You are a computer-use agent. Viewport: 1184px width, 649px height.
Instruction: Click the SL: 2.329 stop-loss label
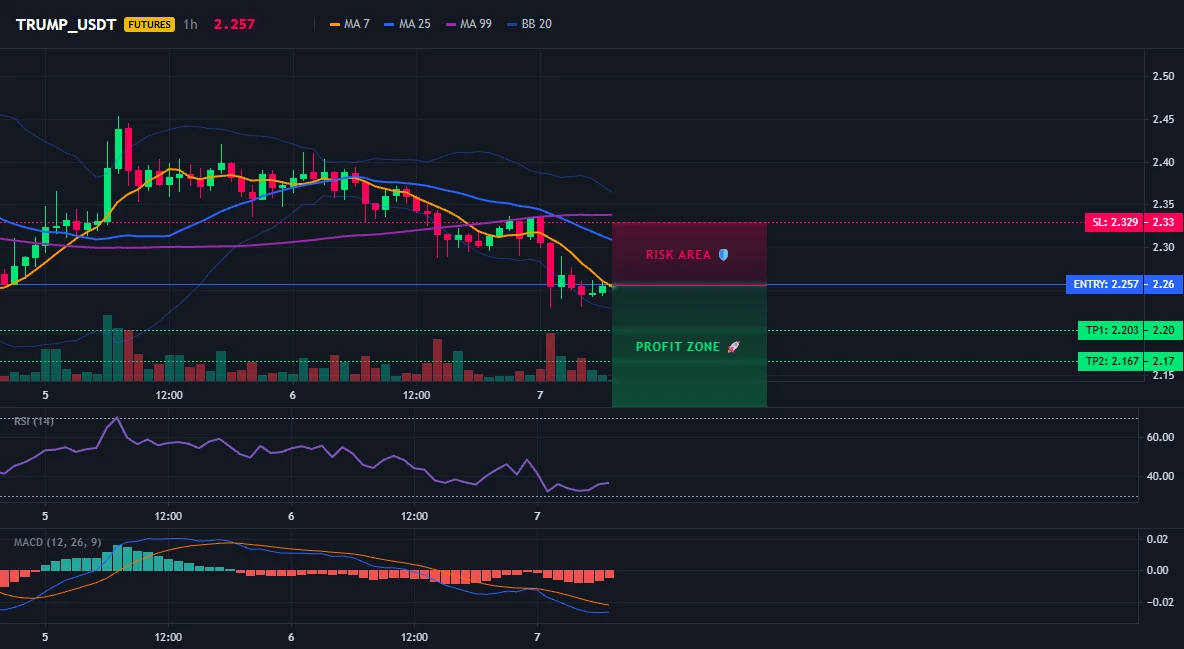click(x=1115, y=222)
